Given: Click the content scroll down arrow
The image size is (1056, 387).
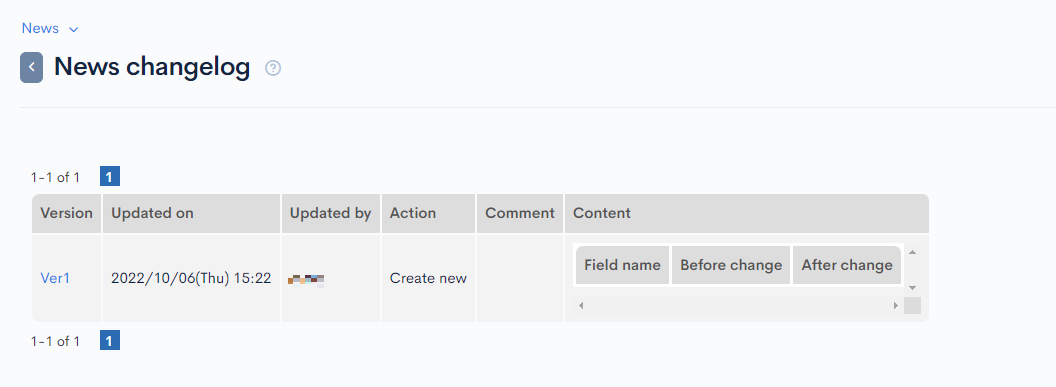Looking at the screenshot, I should [x=913, y=287].
